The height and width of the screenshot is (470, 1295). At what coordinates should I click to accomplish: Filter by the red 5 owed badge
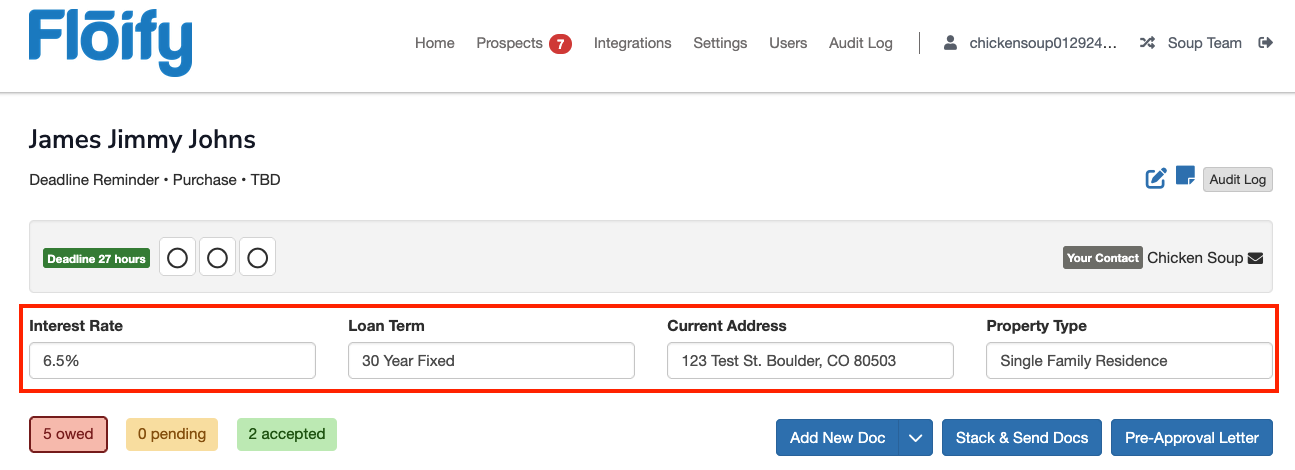pyautogui.click(x=68, y=434)
